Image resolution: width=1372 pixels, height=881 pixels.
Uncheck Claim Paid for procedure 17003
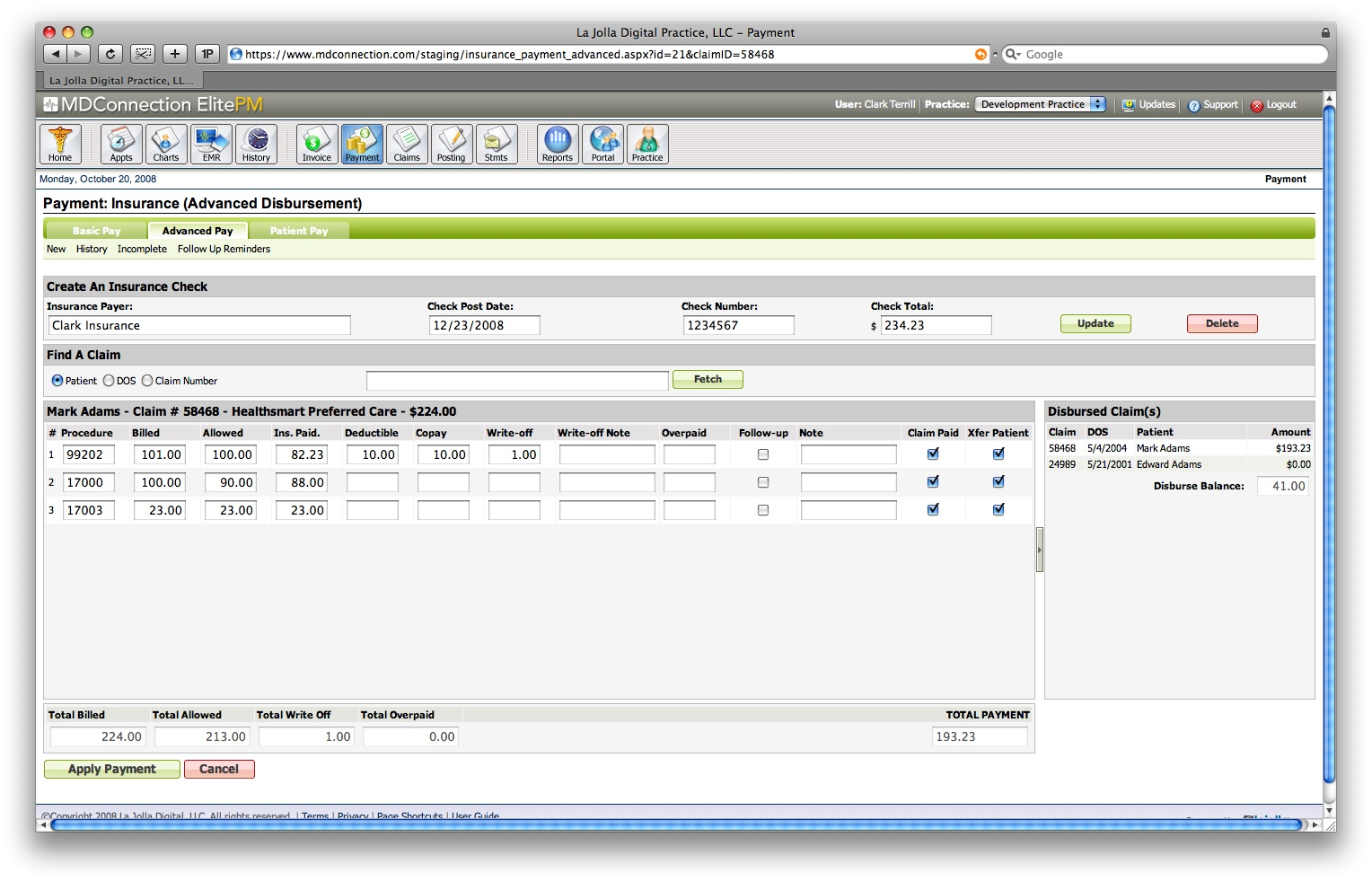pyautogui.click(x=933, y=509)
